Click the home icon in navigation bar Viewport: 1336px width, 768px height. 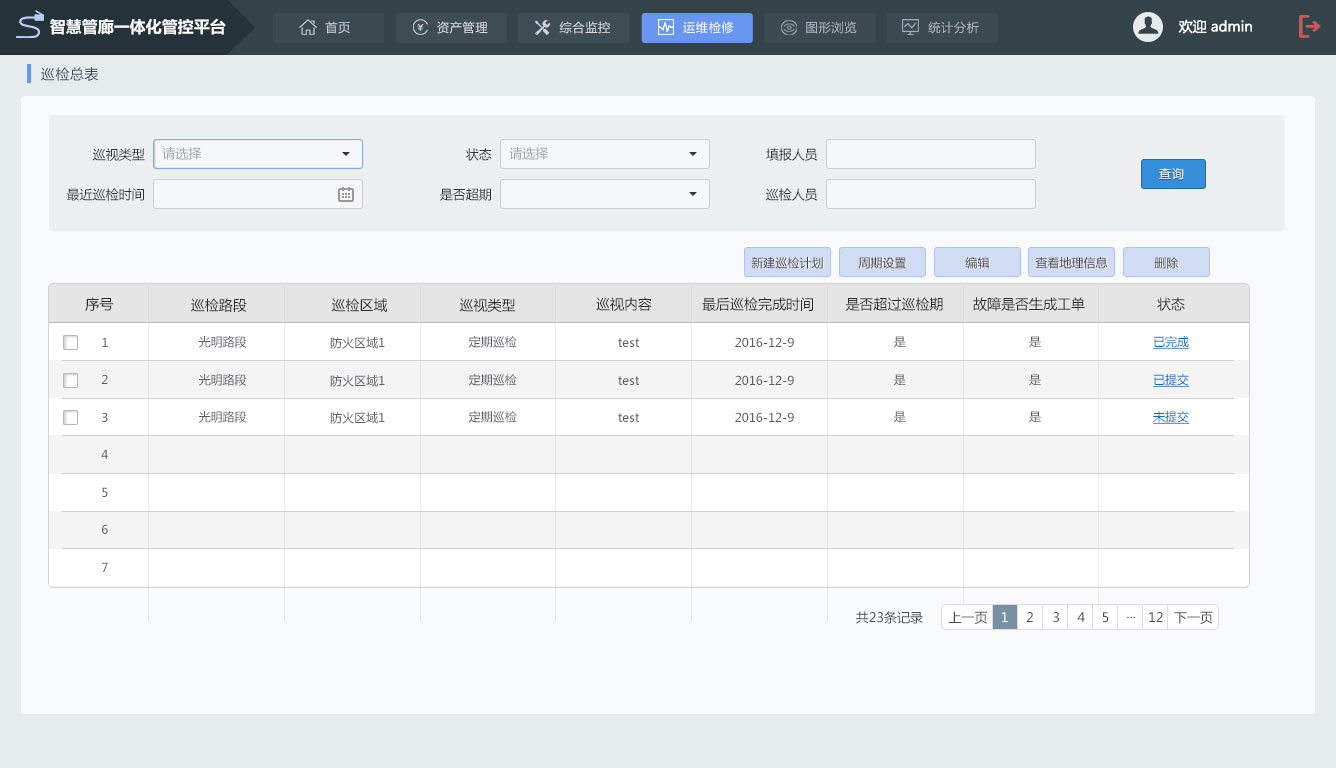coord(308,28)
